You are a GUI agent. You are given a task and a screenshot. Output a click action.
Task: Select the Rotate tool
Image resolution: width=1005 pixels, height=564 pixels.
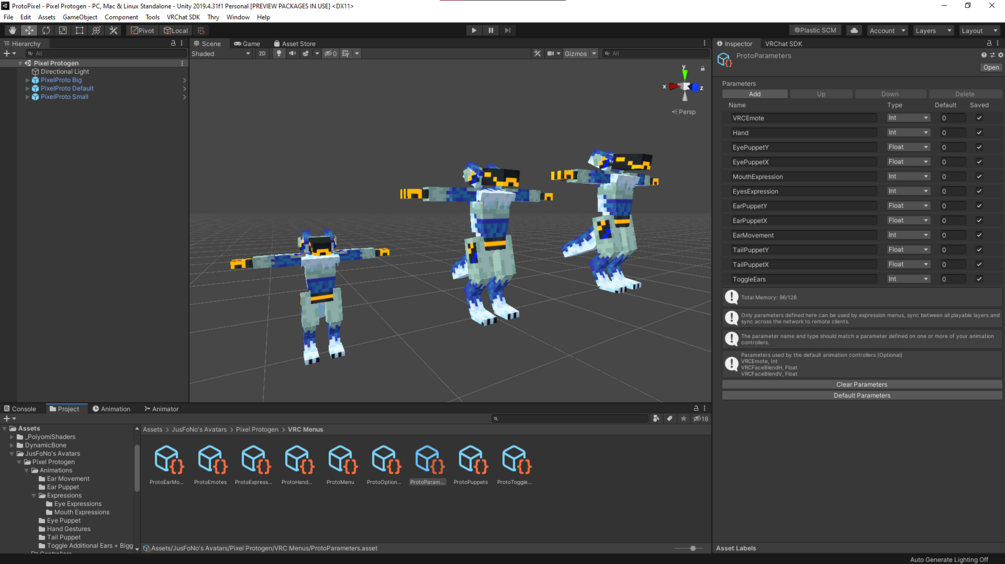click(x=46, y=30)
